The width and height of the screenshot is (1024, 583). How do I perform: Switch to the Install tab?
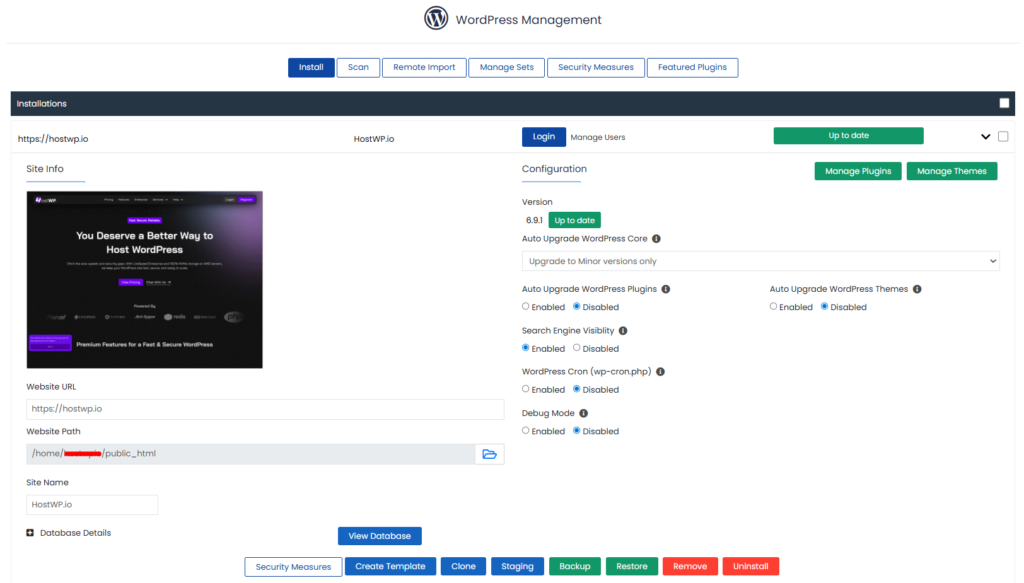pos(311,67)
